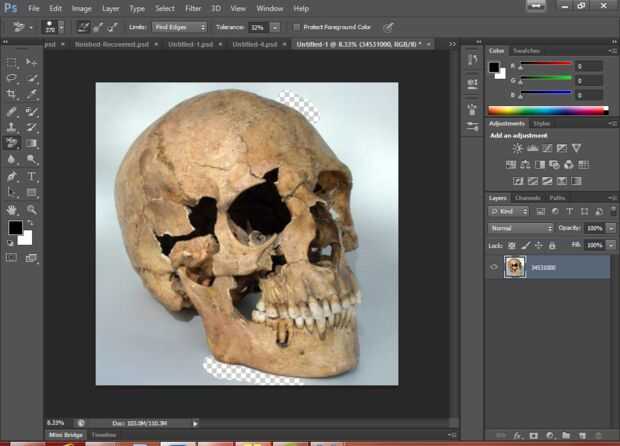Select the Background Eraser tool
The width and height of the screenshot is (620, 446).
[11, 143]
